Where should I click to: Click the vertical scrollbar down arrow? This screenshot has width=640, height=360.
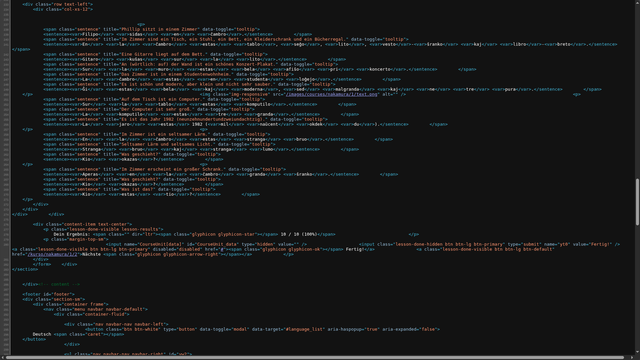(637, 352)
